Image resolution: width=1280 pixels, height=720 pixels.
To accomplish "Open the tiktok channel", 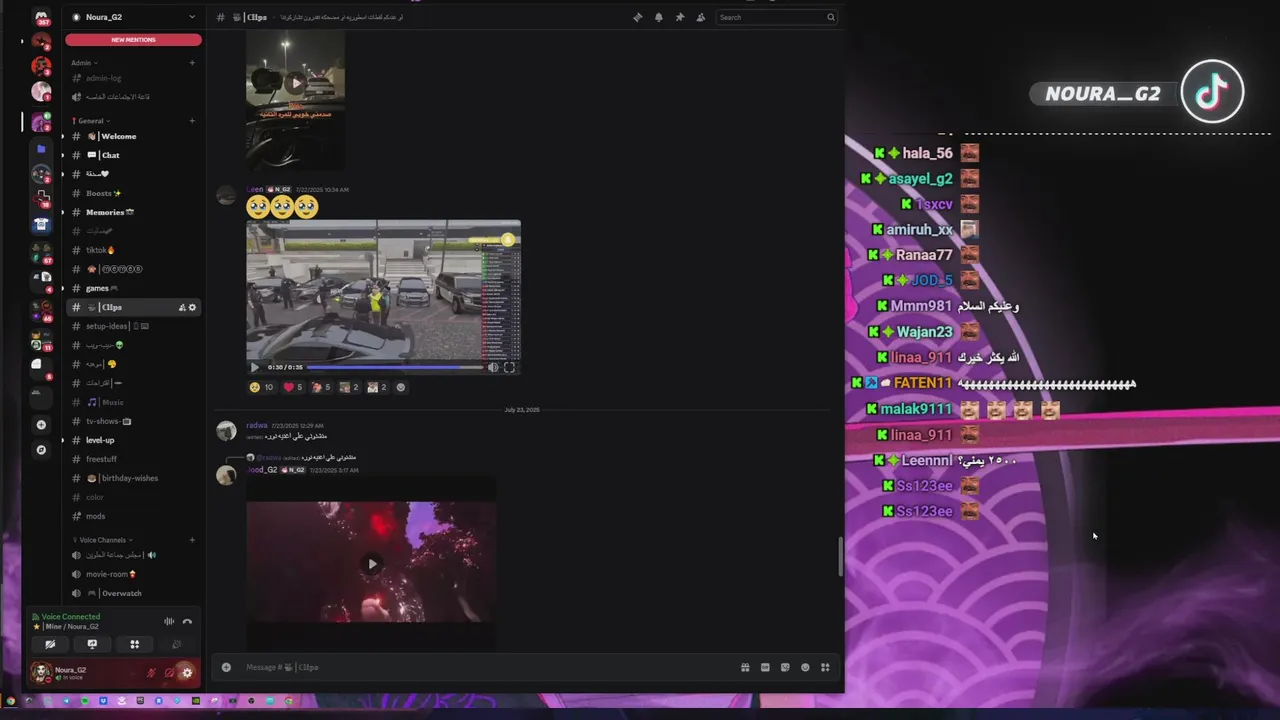I will pyautogui.click(x=133, y=250).
